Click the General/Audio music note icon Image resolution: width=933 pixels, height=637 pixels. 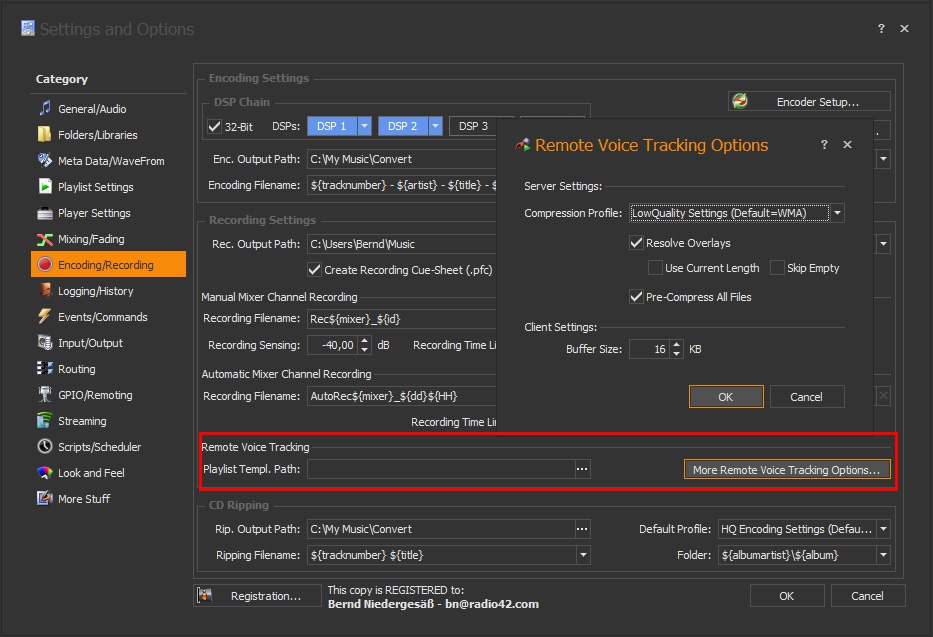click(x=45, y=108)
